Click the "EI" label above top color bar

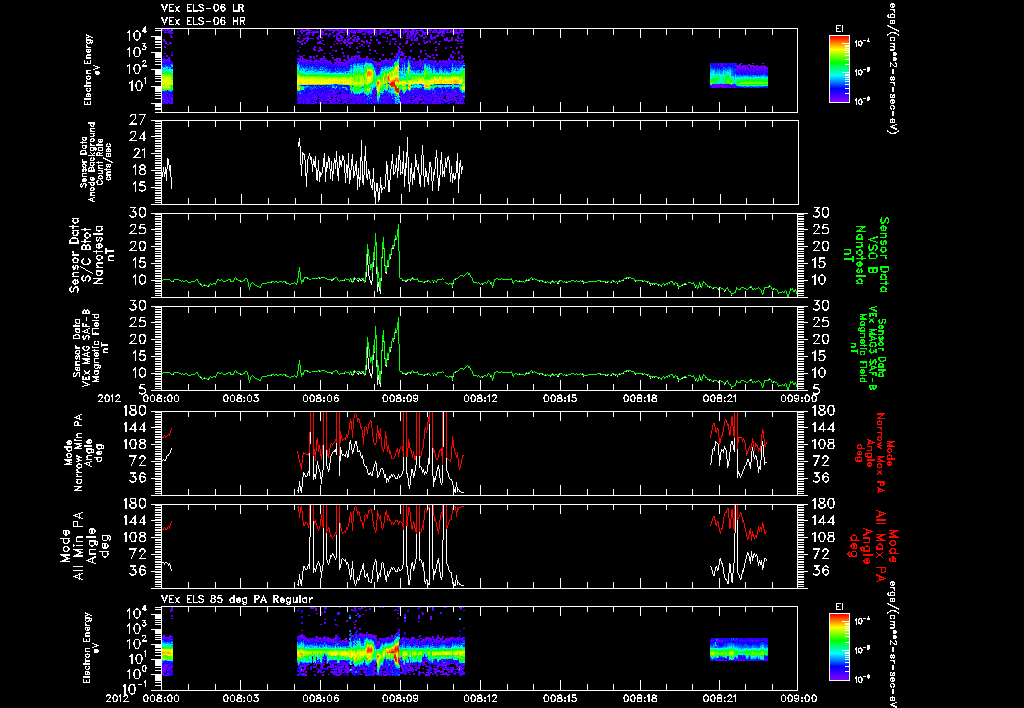point(839,29)
